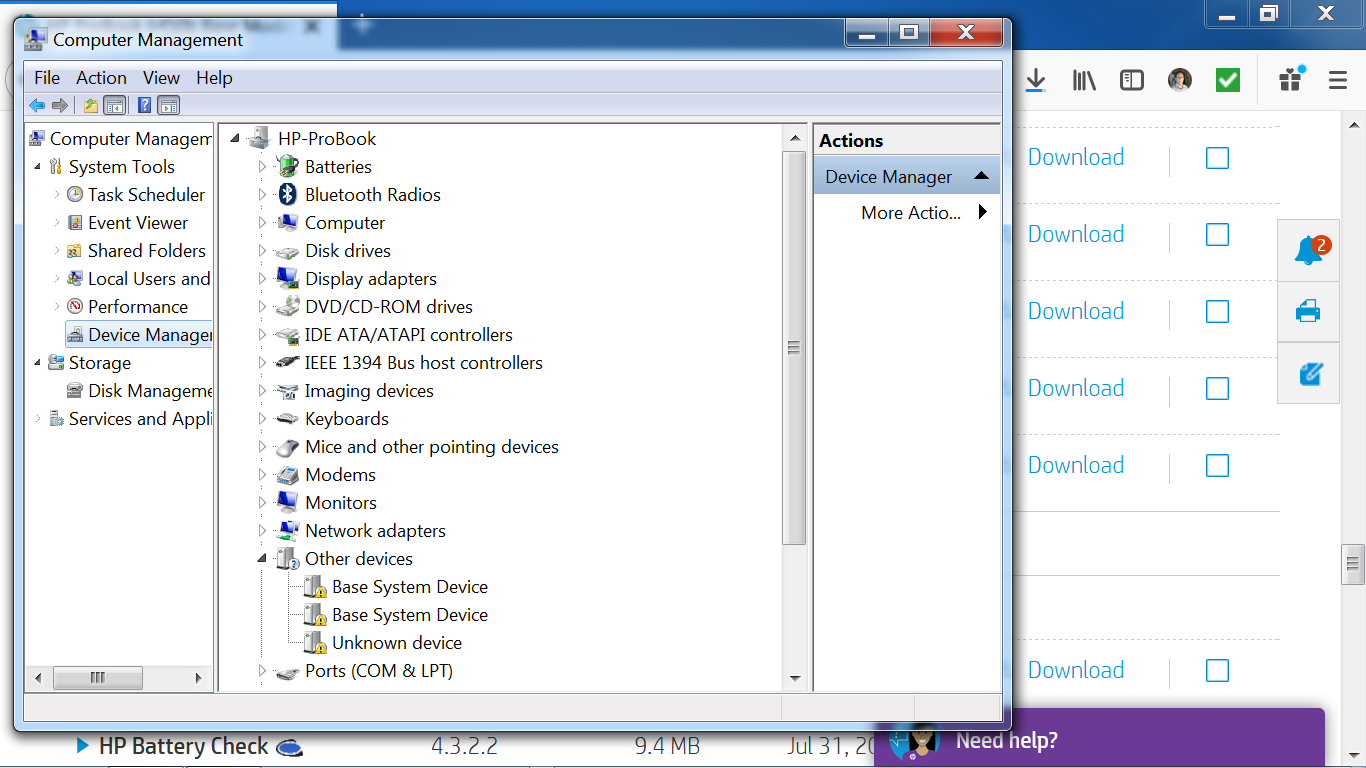1366x768 pixels.
Task: Open the Firefox Library icon
Action: point(1084,80)
